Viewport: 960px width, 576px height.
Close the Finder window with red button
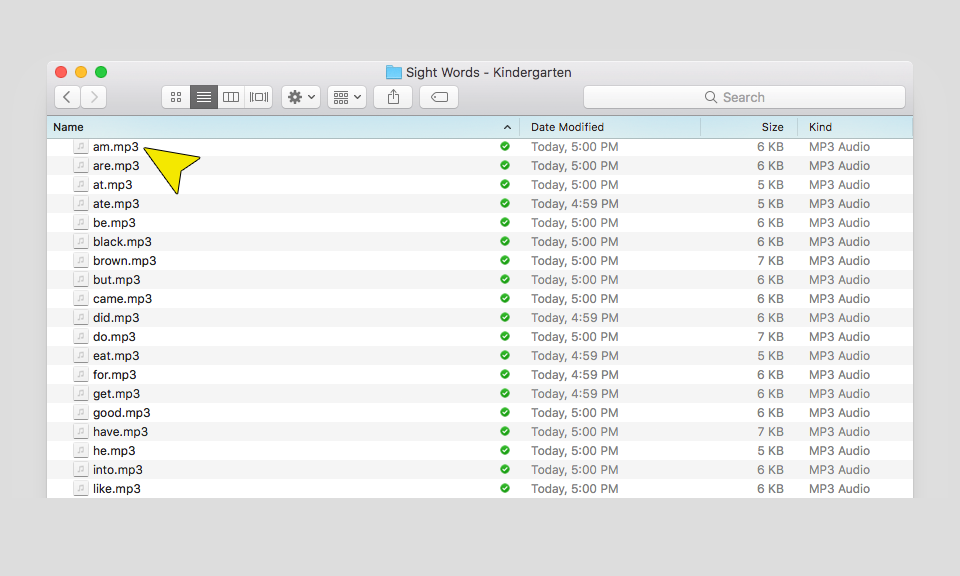point(61,72)
